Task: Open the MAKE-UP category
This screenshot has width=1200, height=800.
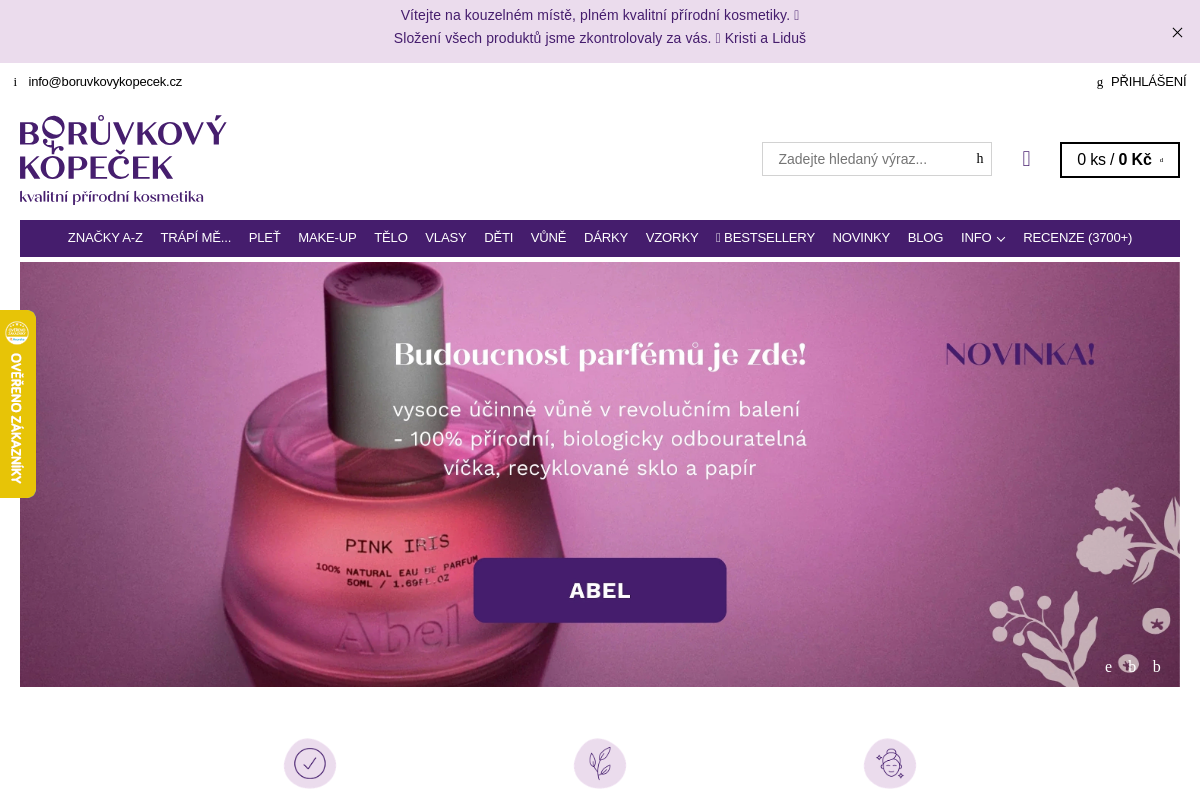Action: click(x=327, y=238)
